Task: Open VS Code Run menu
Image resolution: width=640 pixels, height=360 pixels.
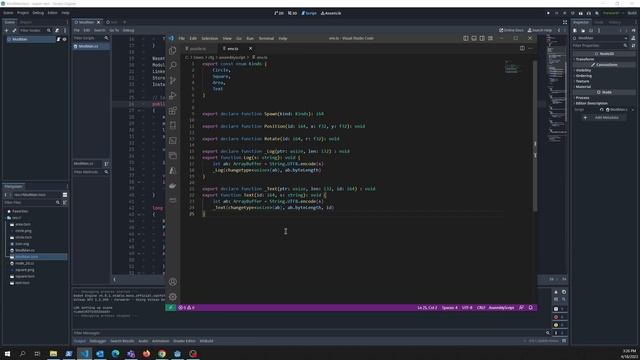Action: 250,38
